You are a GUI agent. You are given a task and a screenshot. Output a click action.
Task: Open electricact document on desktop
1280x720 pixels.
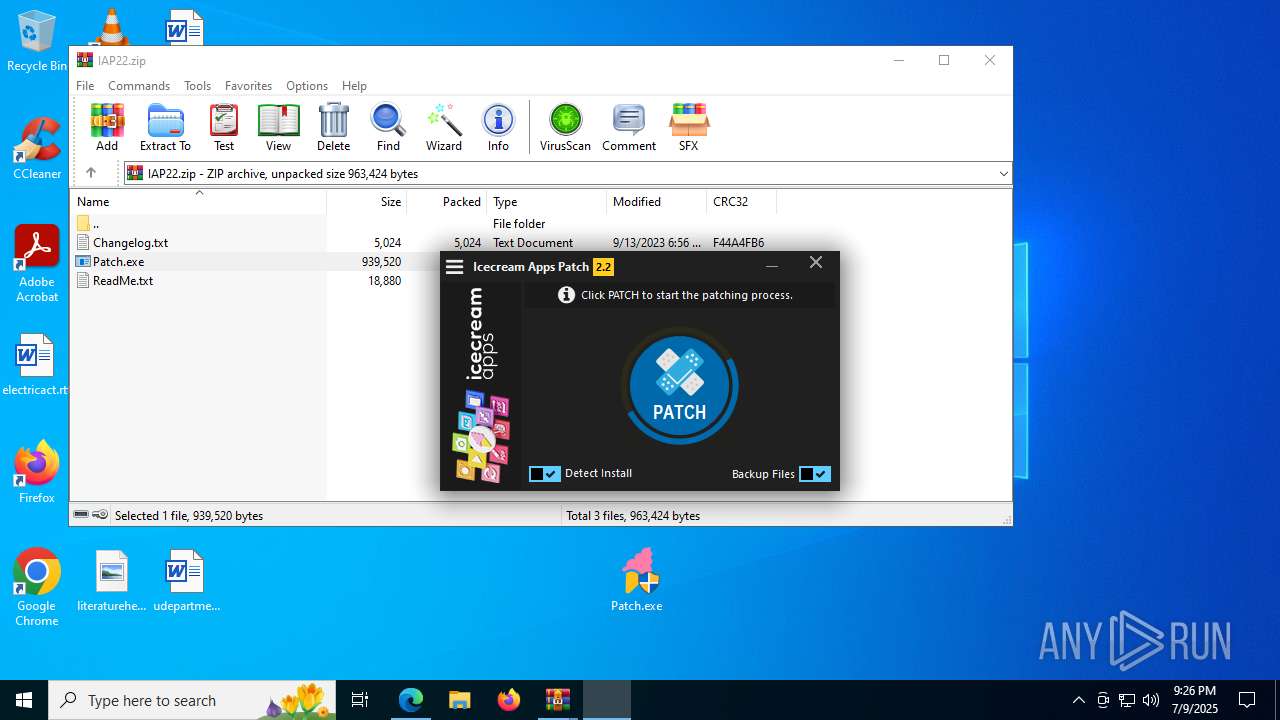coord(35,365)
